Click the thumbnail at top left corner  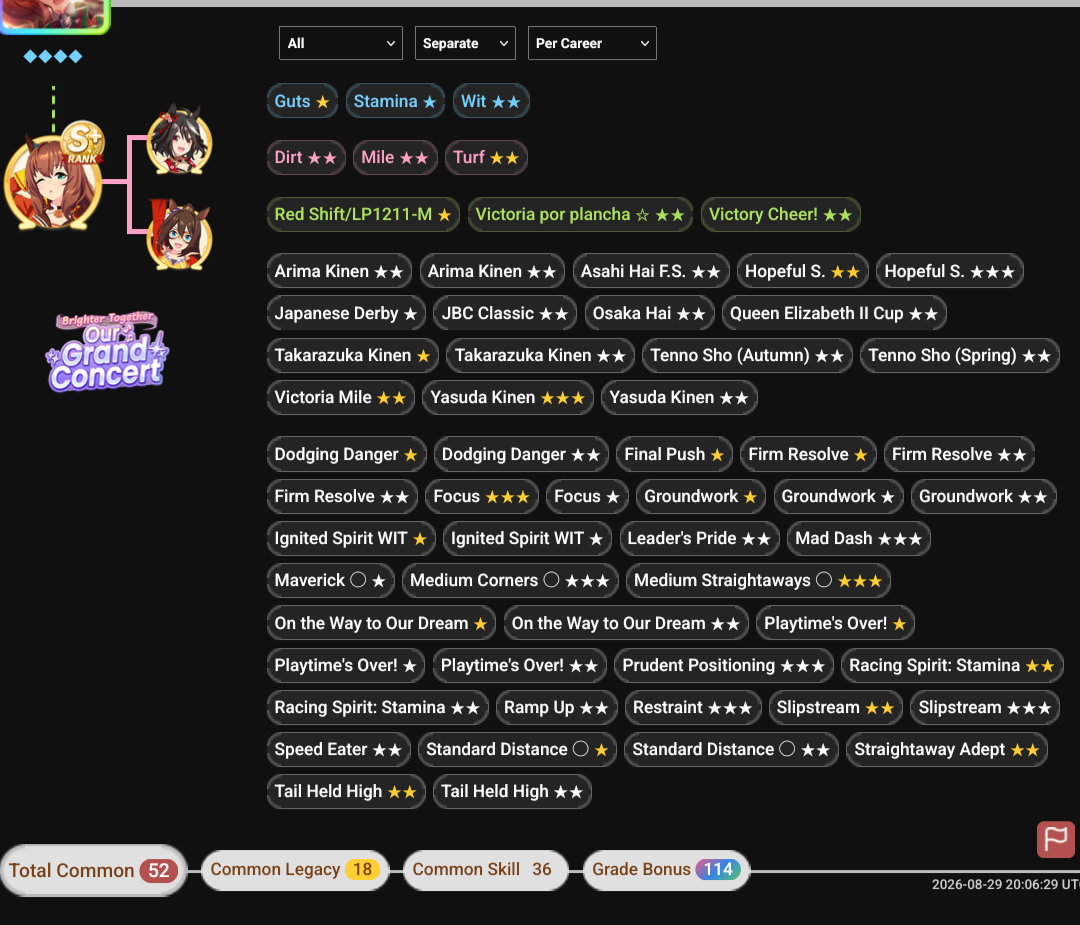coord(55,15)
